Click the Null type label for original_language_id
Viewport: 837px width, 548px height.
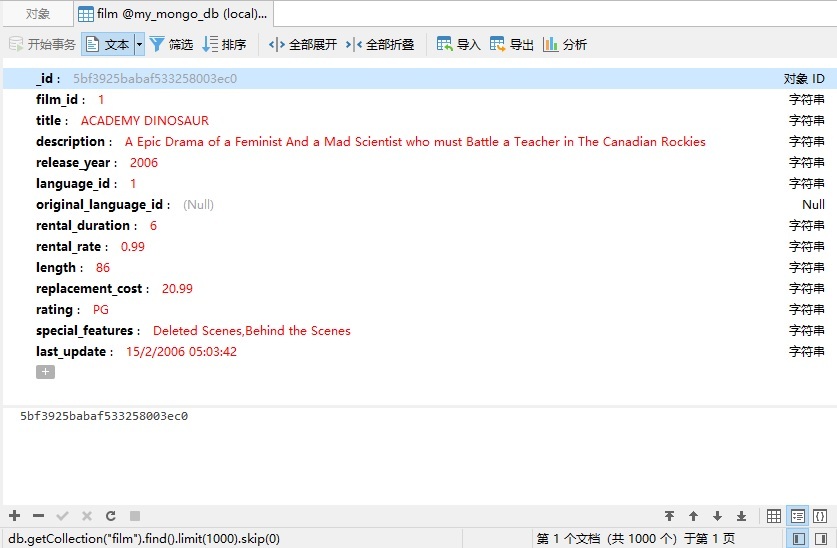click(x=813, y=205)
